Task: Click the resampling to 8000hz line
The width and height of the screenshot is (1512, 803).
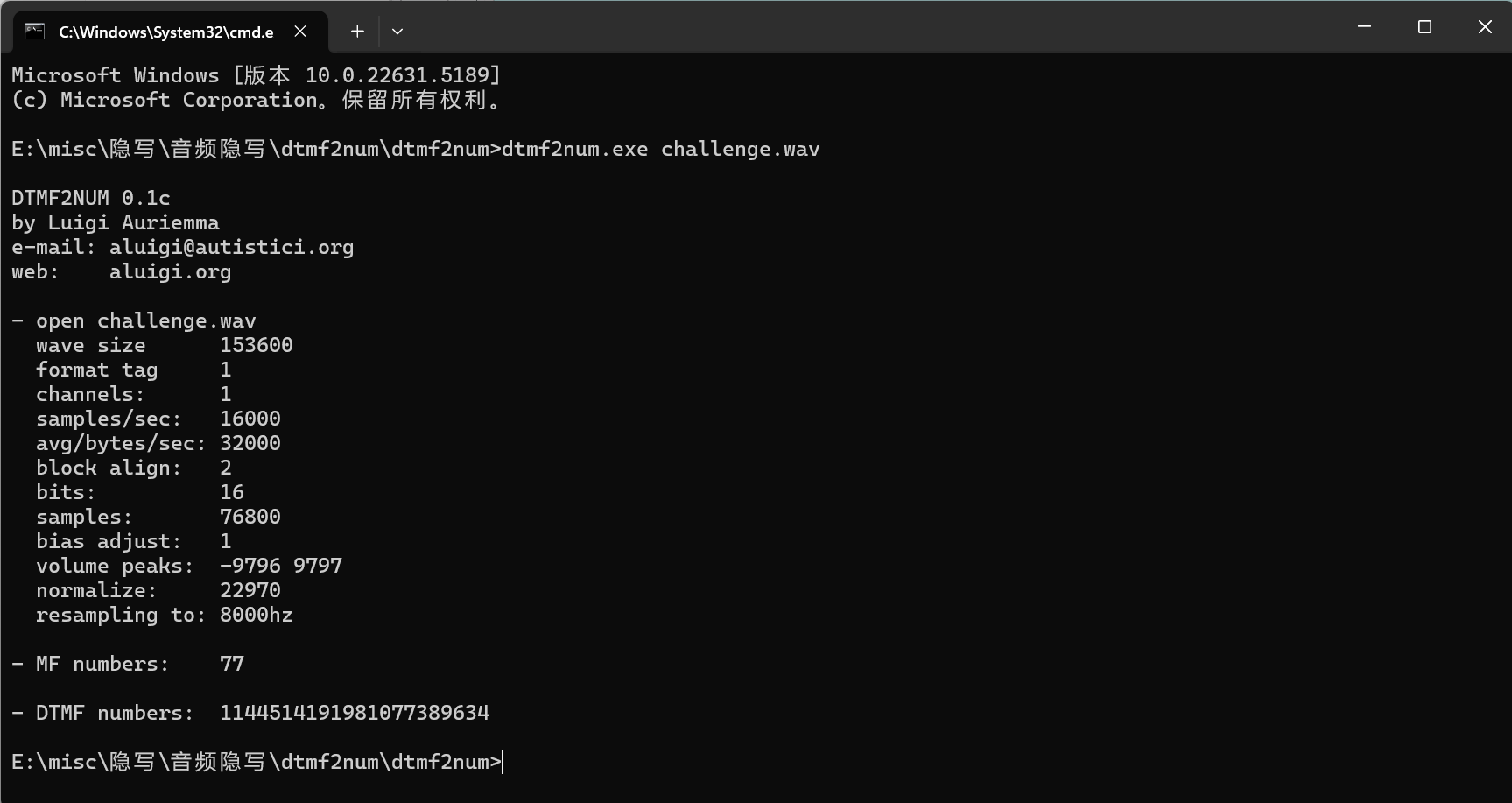Action: tap(164, 615)
